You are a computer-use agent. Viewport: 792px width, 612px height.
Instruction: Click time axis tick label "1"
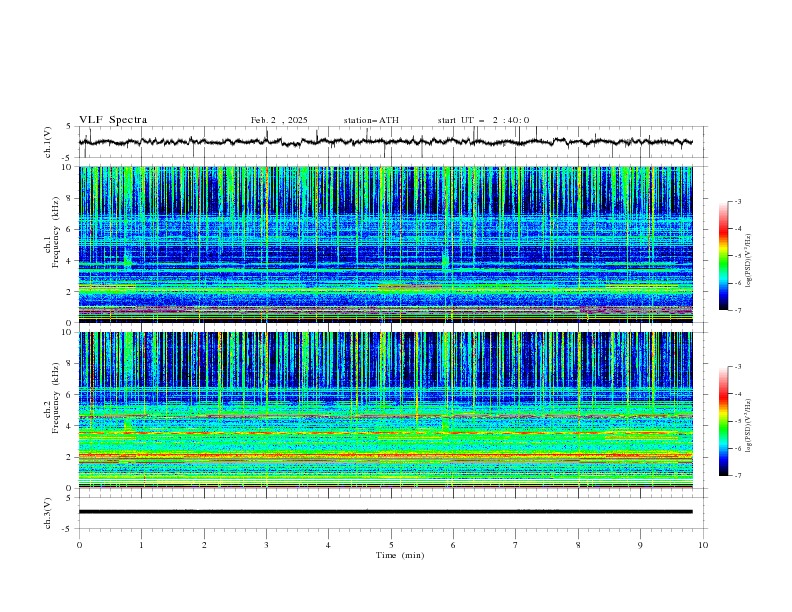141,545
